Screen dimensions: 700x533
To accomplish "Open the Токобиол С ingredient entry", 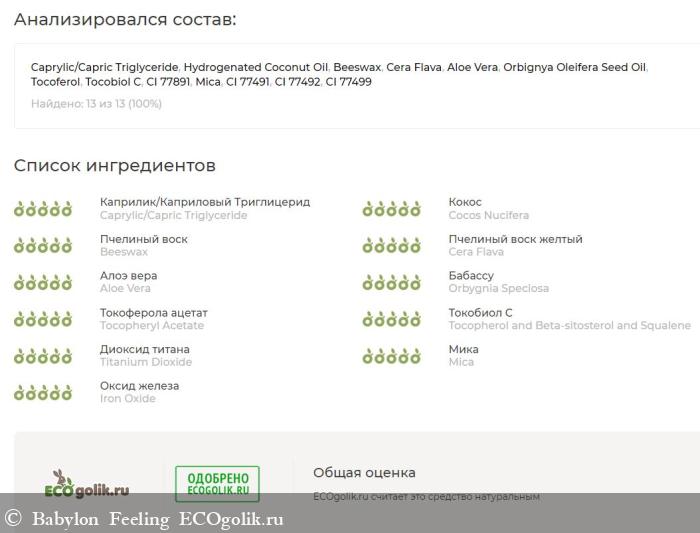I will [480, 313].
